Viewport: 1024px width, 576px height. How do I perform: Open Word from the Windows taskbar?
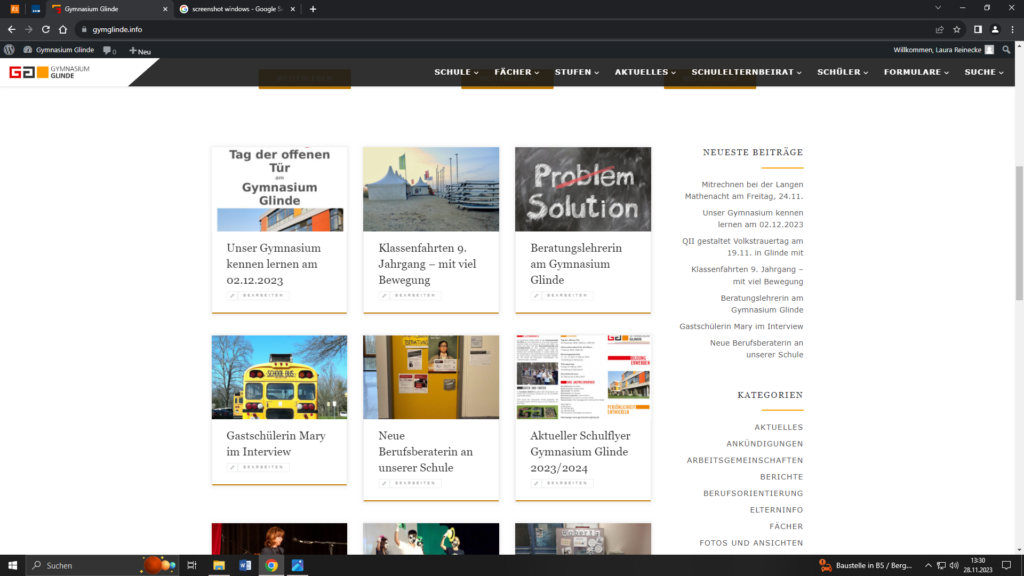click(x=245, y=565)
